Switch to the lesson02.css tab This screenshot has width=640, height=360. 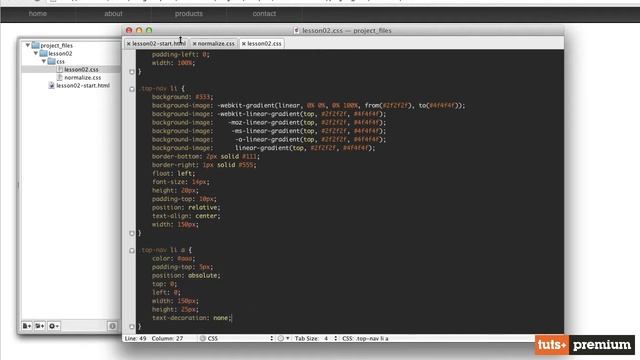(264, 43)
